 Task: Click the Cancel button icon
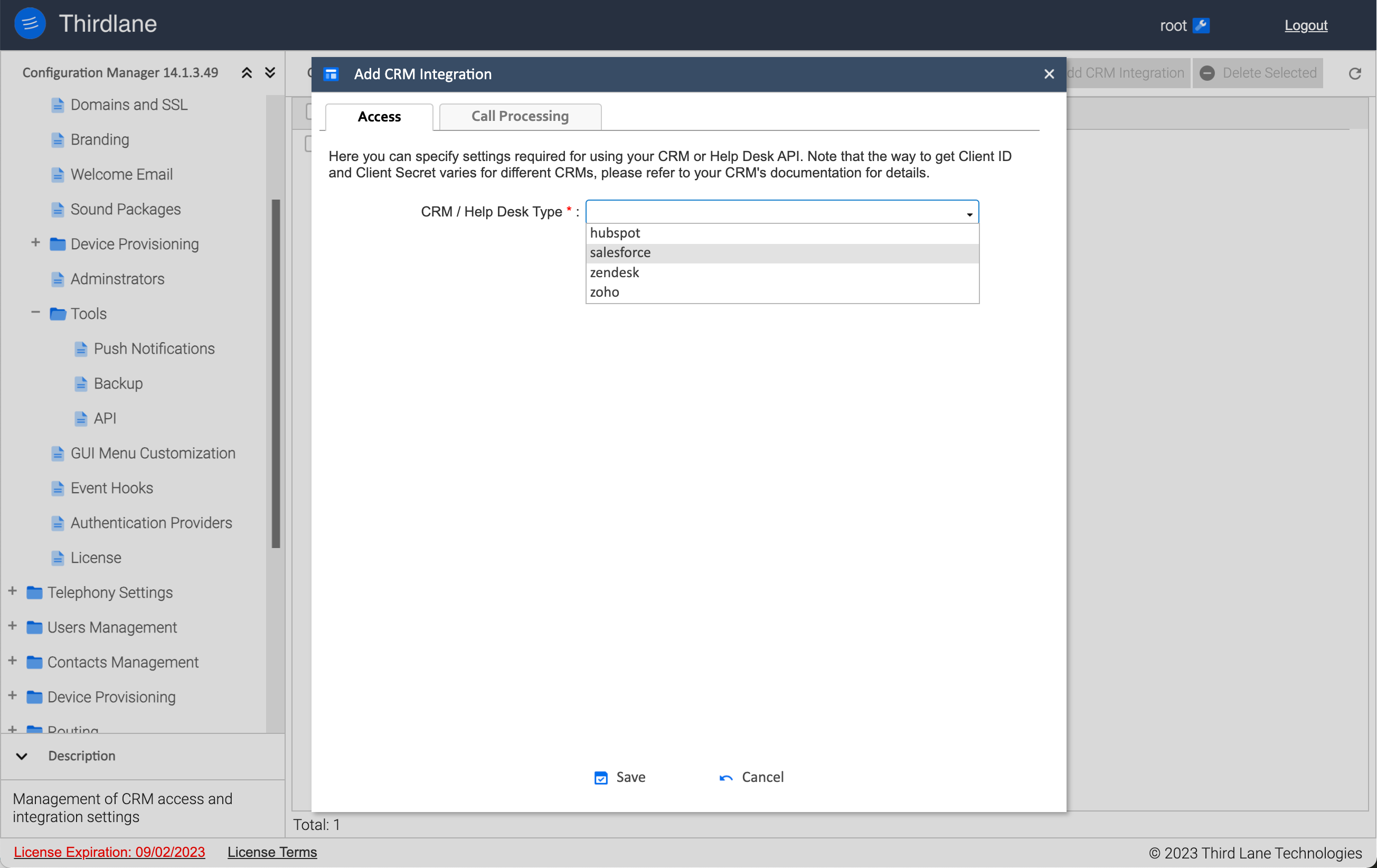[726, 778]
